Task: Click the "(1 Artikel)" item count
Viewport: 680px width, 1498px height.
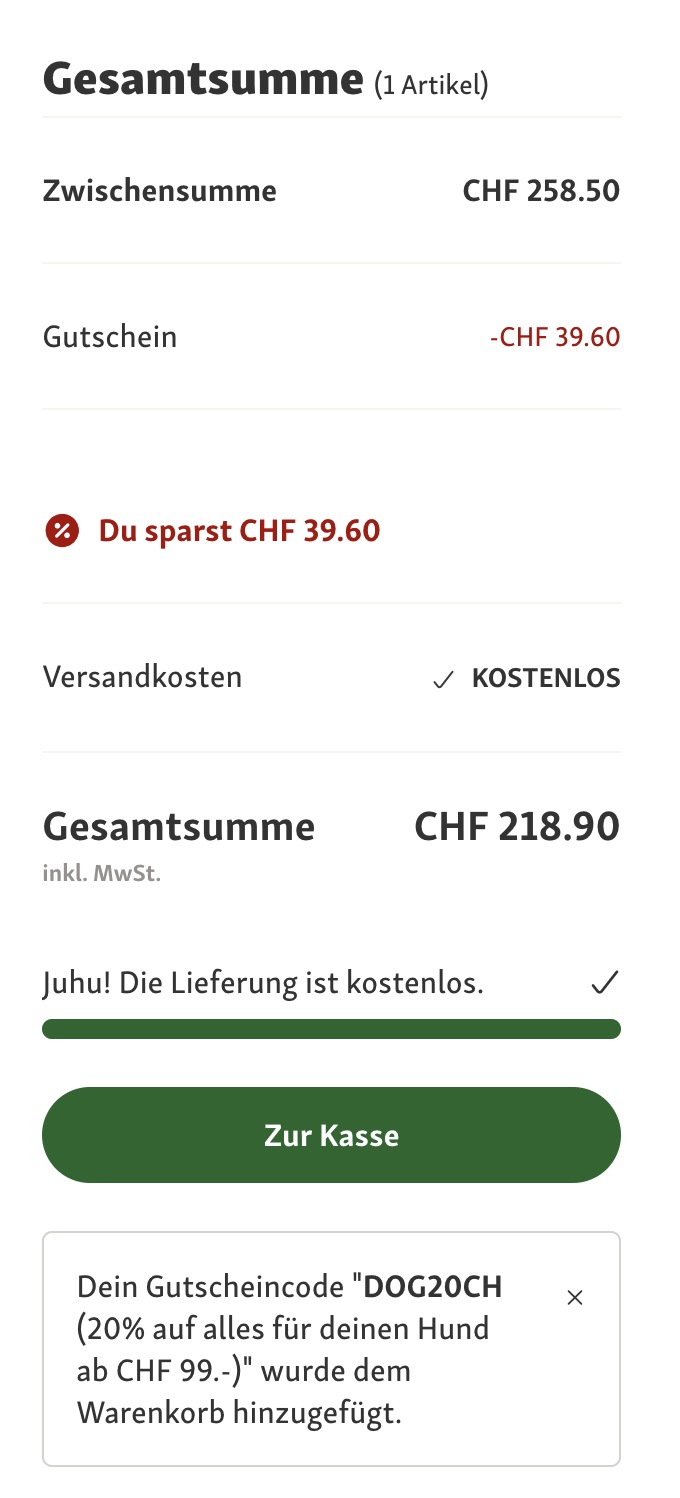Action: pos(431,85)
